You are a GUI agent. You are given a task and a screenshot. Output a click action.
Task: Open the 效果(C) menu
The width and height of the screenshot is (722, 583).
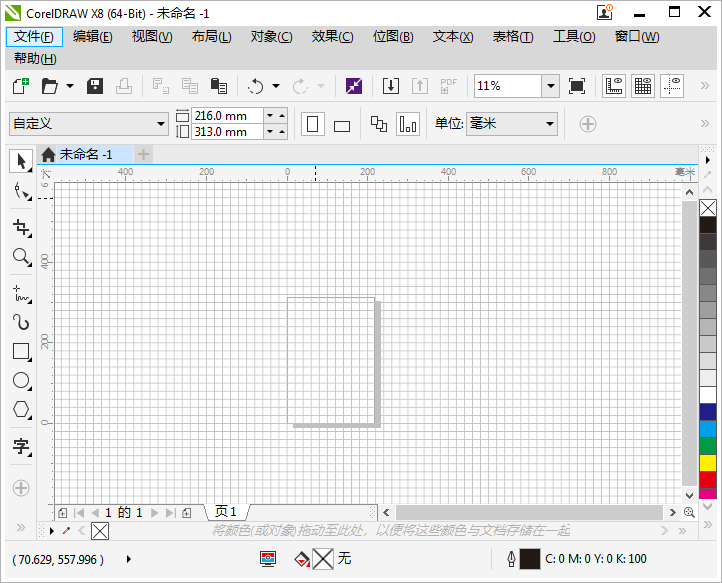(332, 37)
